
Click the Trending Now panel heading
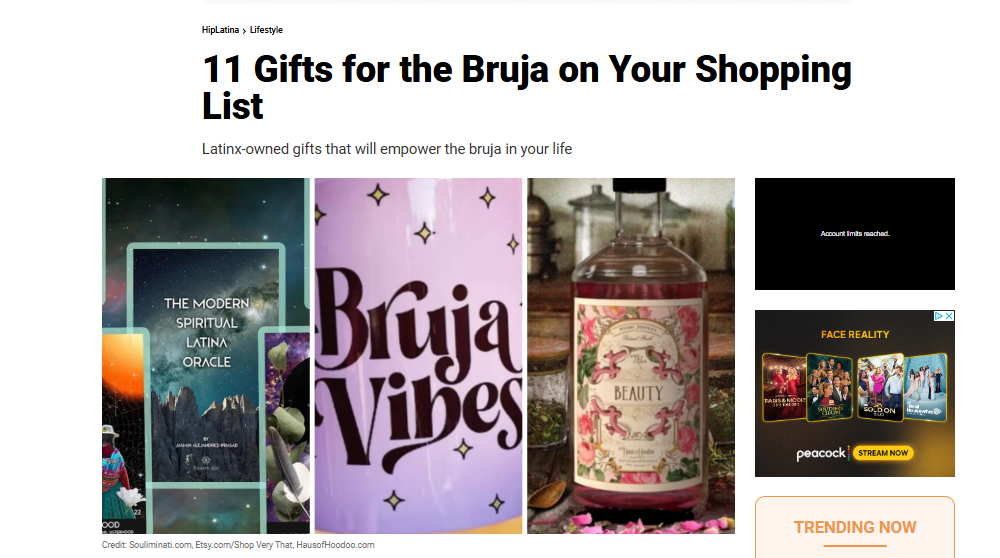pyautogui.click(x=855, y=527)
